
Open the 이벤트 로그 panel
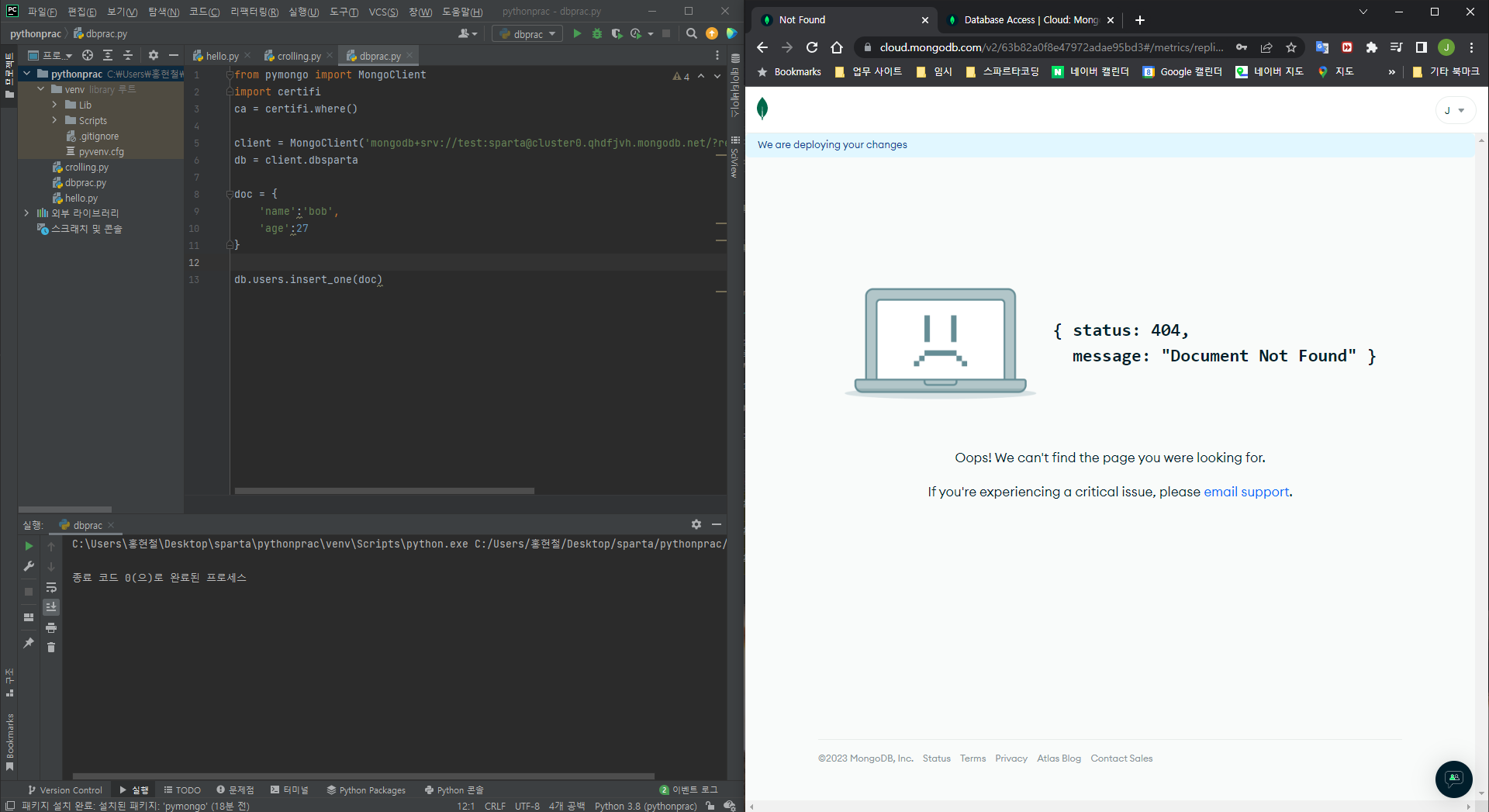click(689, 790)
